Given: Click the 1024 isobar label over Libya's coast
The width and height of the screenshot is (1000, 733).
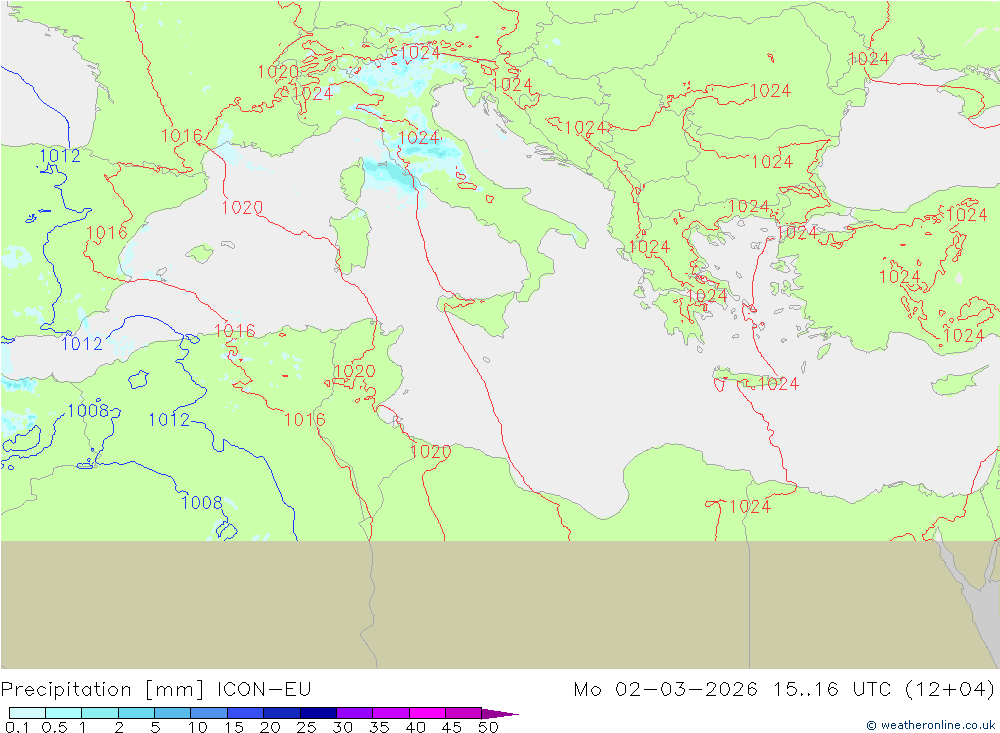Looking at the screenshot, I should point(750,507).
